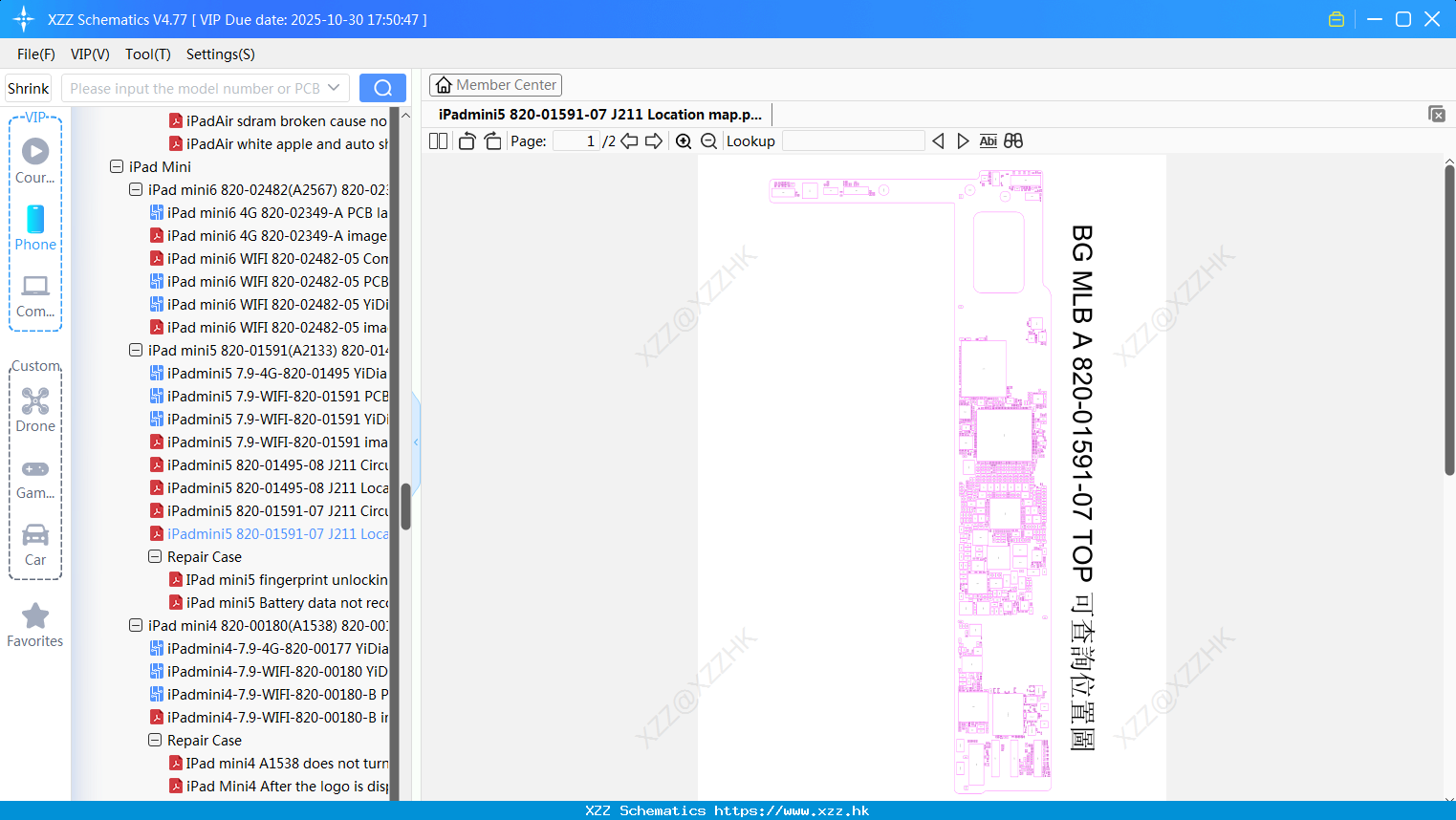
Task: Select the Computer category icon
Action: point(35,295)
